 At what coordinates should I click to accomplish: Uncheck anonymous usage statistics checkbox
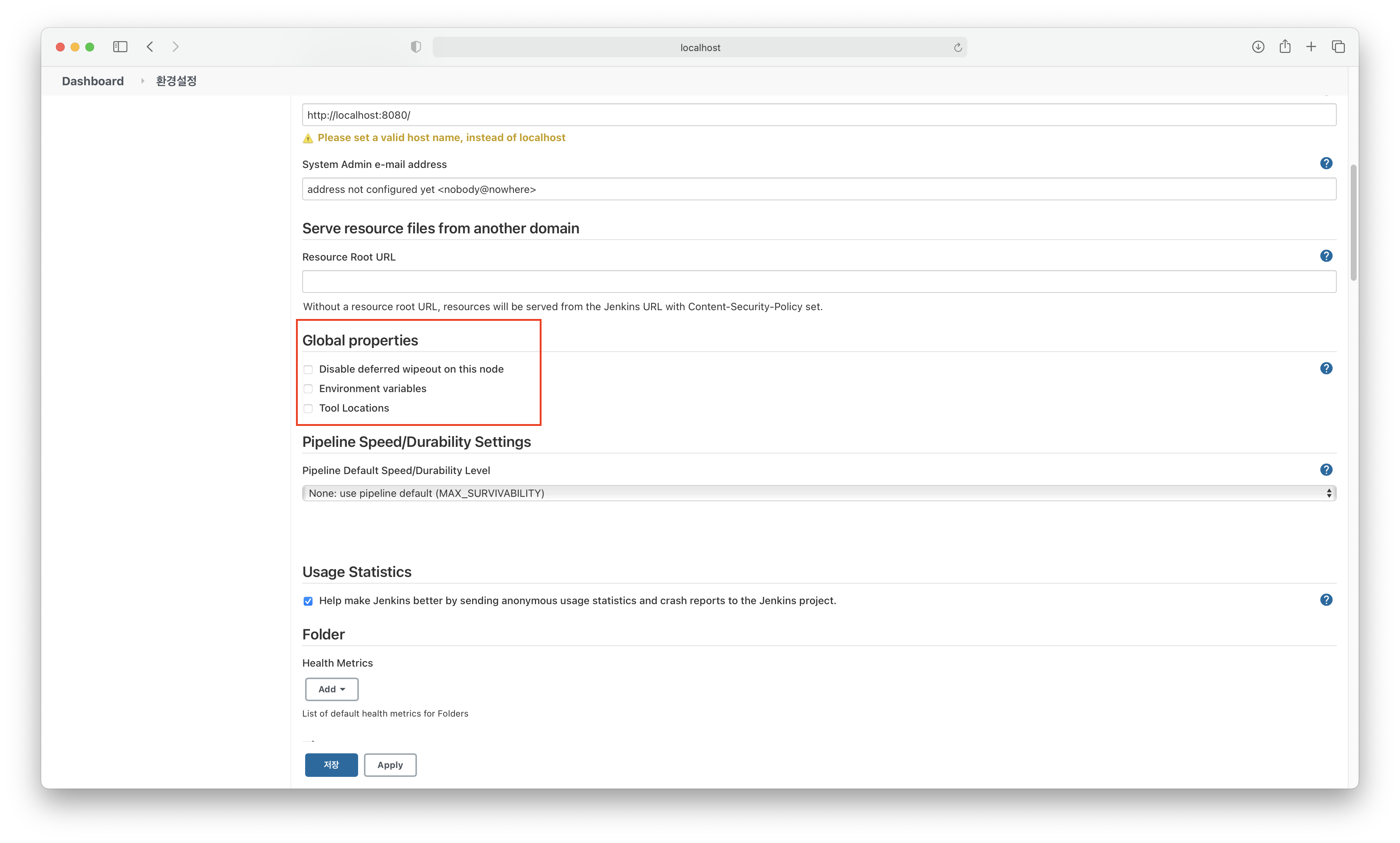(x=308, y=601)
